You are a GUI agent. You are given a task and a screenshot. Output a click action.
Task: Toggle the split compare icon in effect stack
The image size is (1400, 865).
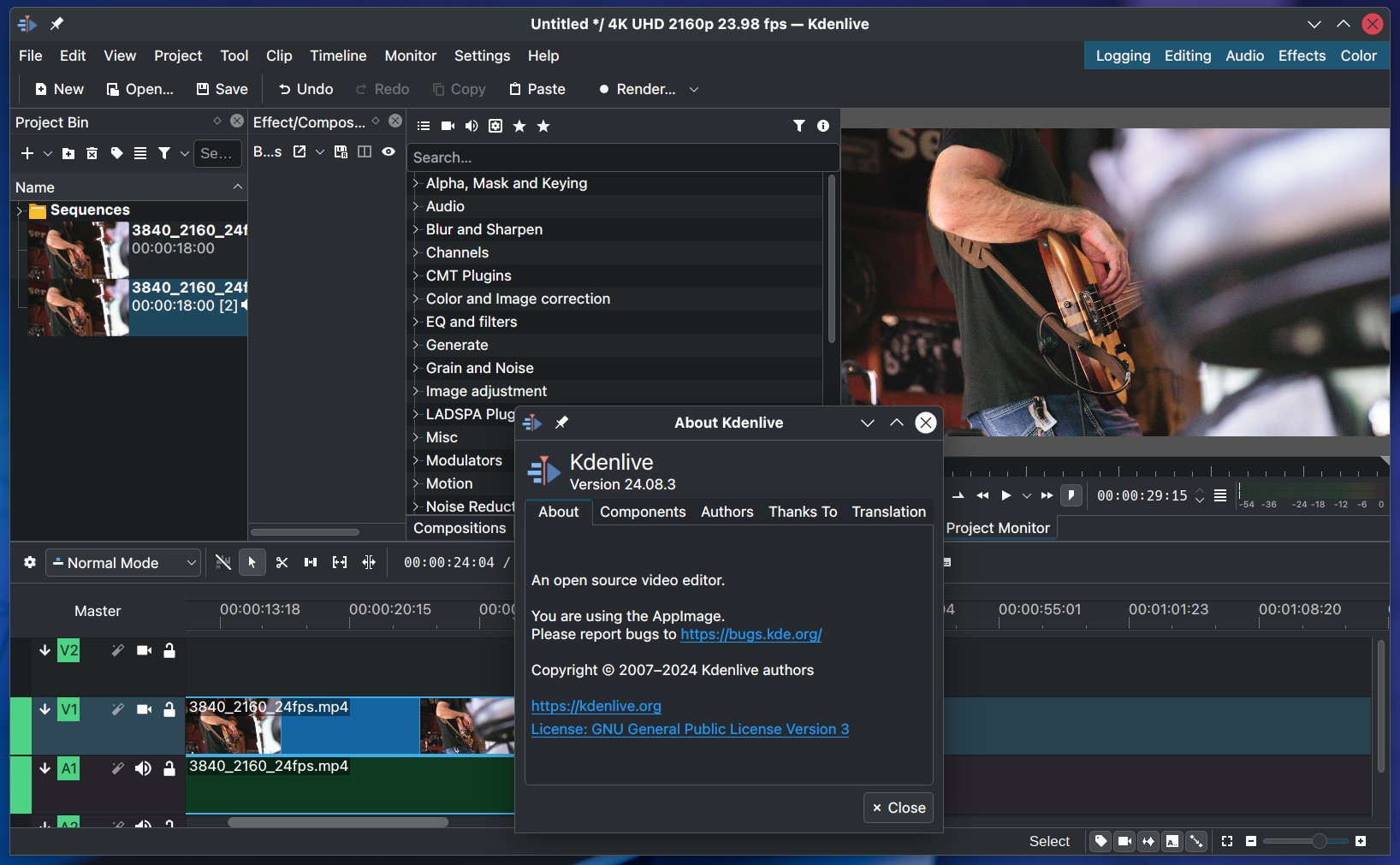click(365, 151)
